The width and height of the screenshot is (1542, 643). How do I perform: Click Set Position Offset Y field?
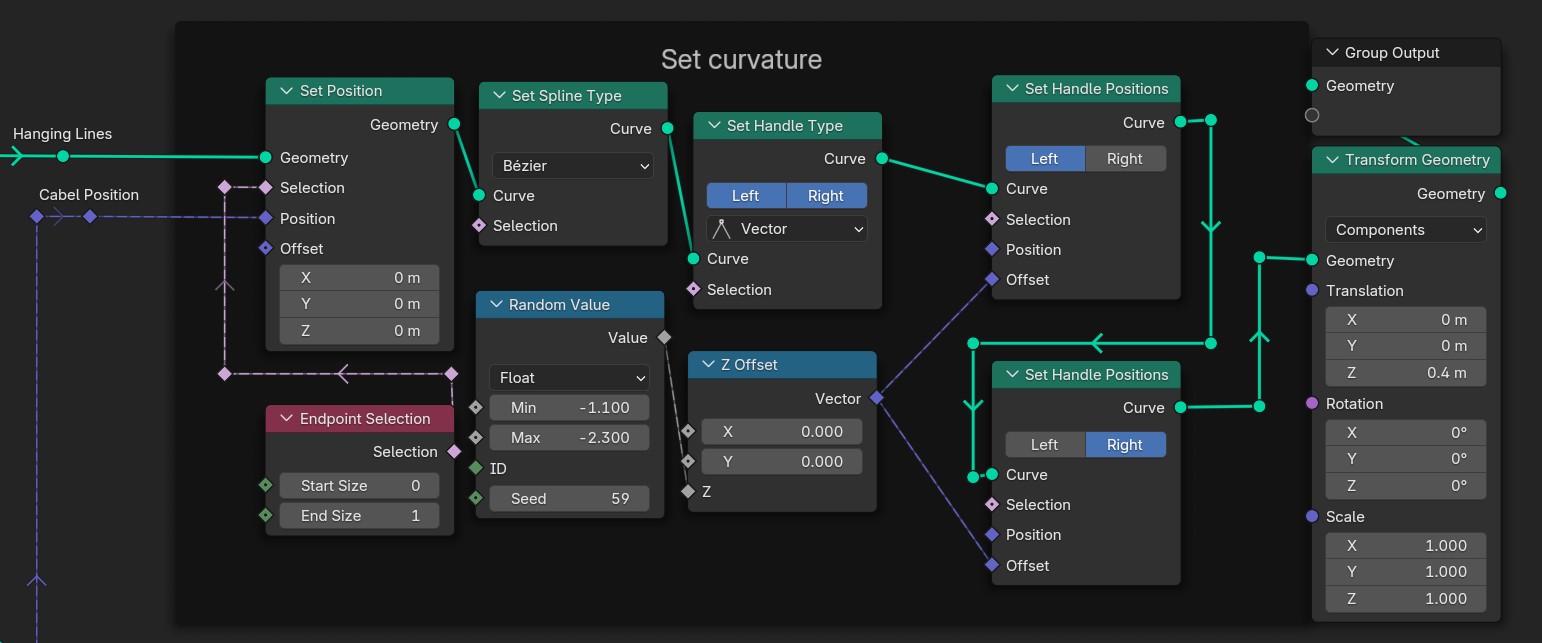tap(359, 304)
